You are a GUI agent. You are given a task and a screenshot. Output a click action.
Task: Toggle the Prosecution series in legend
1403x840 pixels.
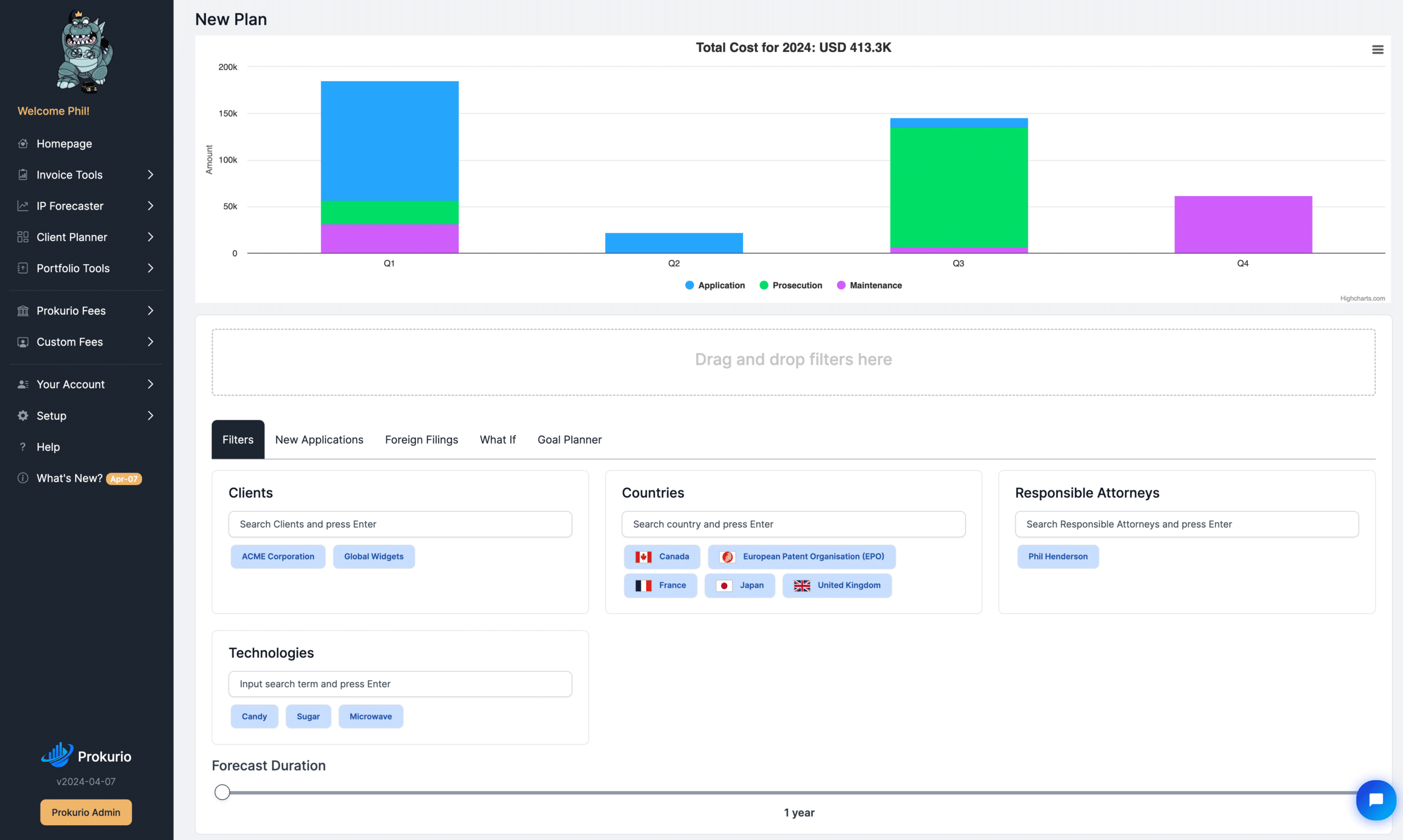pyautogui.click(x=791, y=285)
